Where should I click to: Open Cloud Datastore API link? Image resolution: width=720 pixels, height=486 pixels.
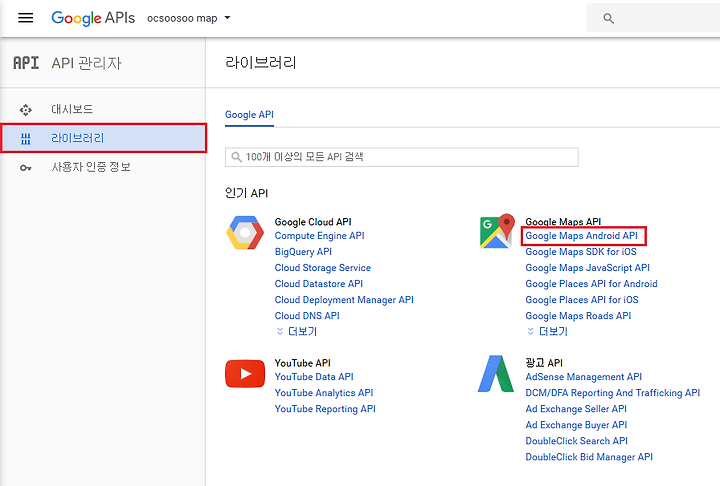click(319, 284)
